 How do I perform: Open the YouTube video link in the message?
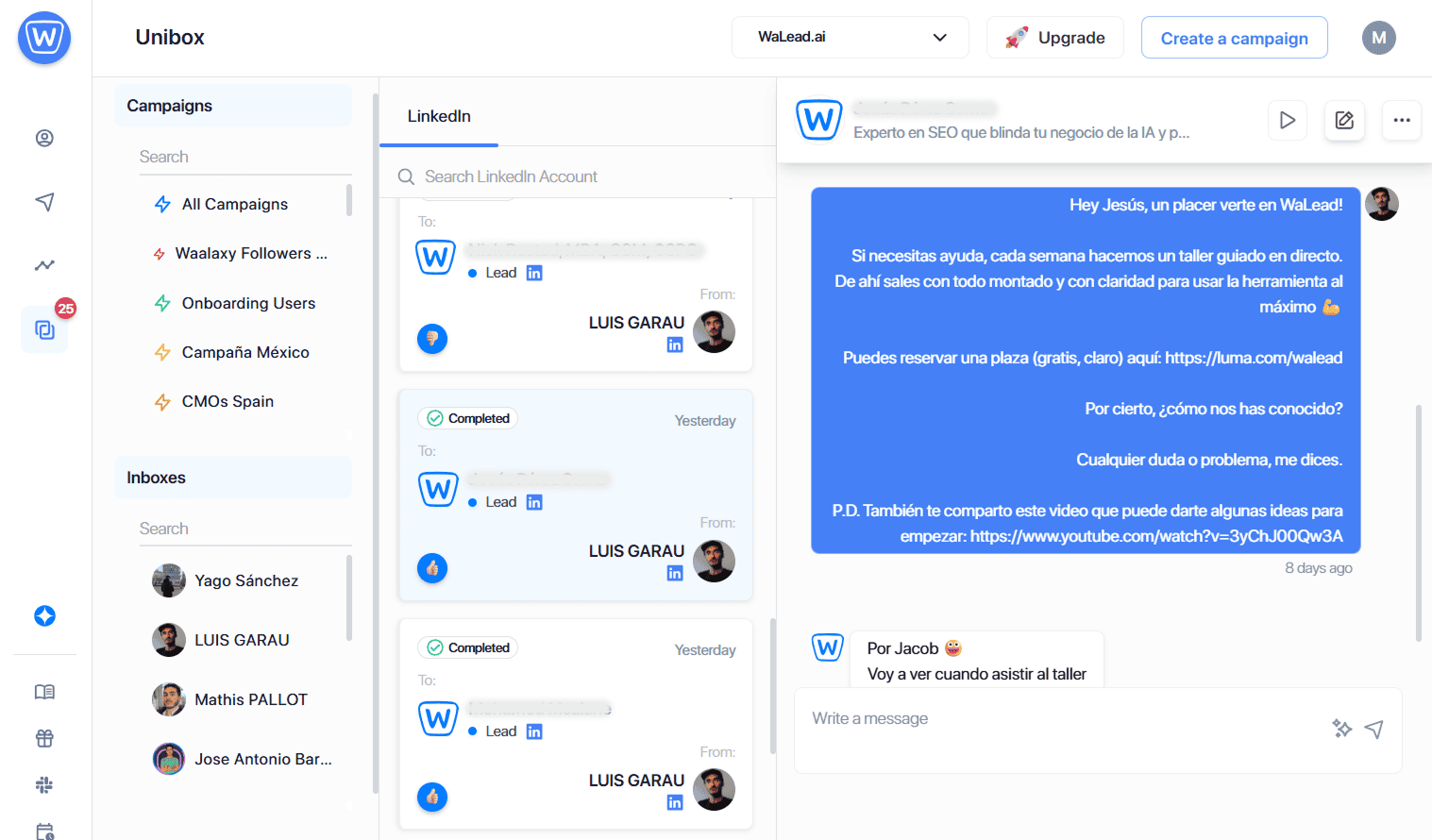(1156, 536)
